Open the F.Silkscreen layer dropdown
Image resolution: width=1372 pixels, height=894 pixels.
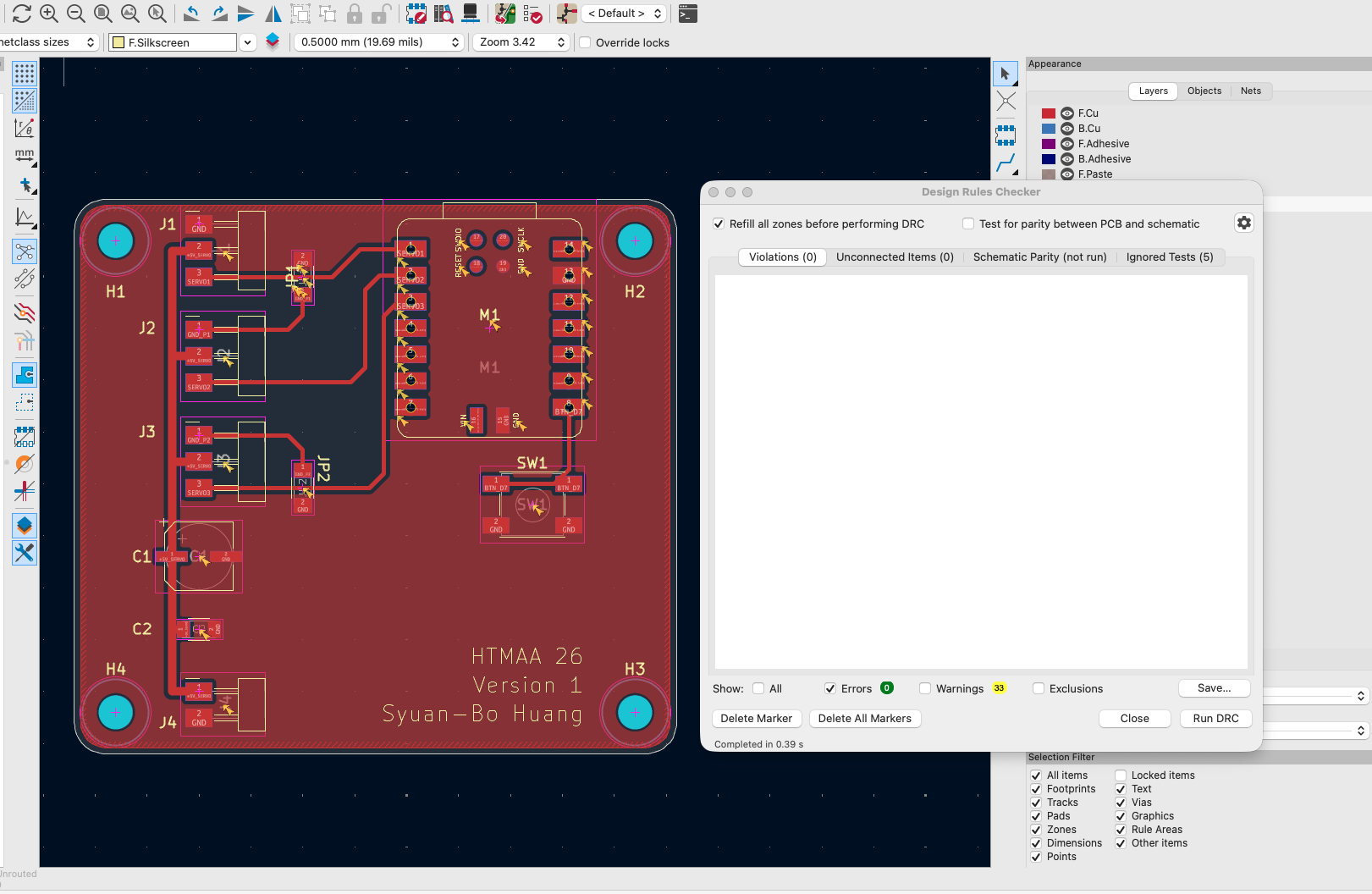[x=247, y=42]
